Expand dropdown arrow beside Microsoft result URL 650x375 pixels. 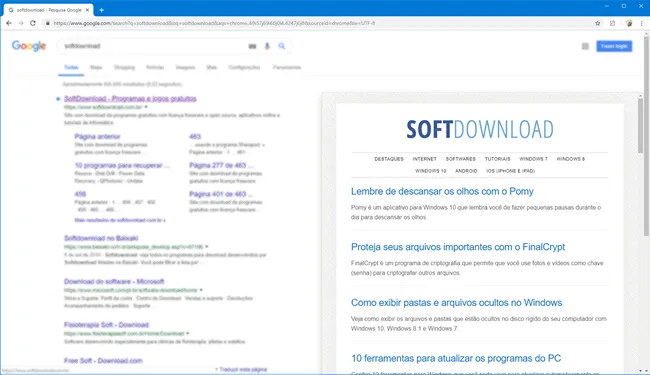coord(201,290)
